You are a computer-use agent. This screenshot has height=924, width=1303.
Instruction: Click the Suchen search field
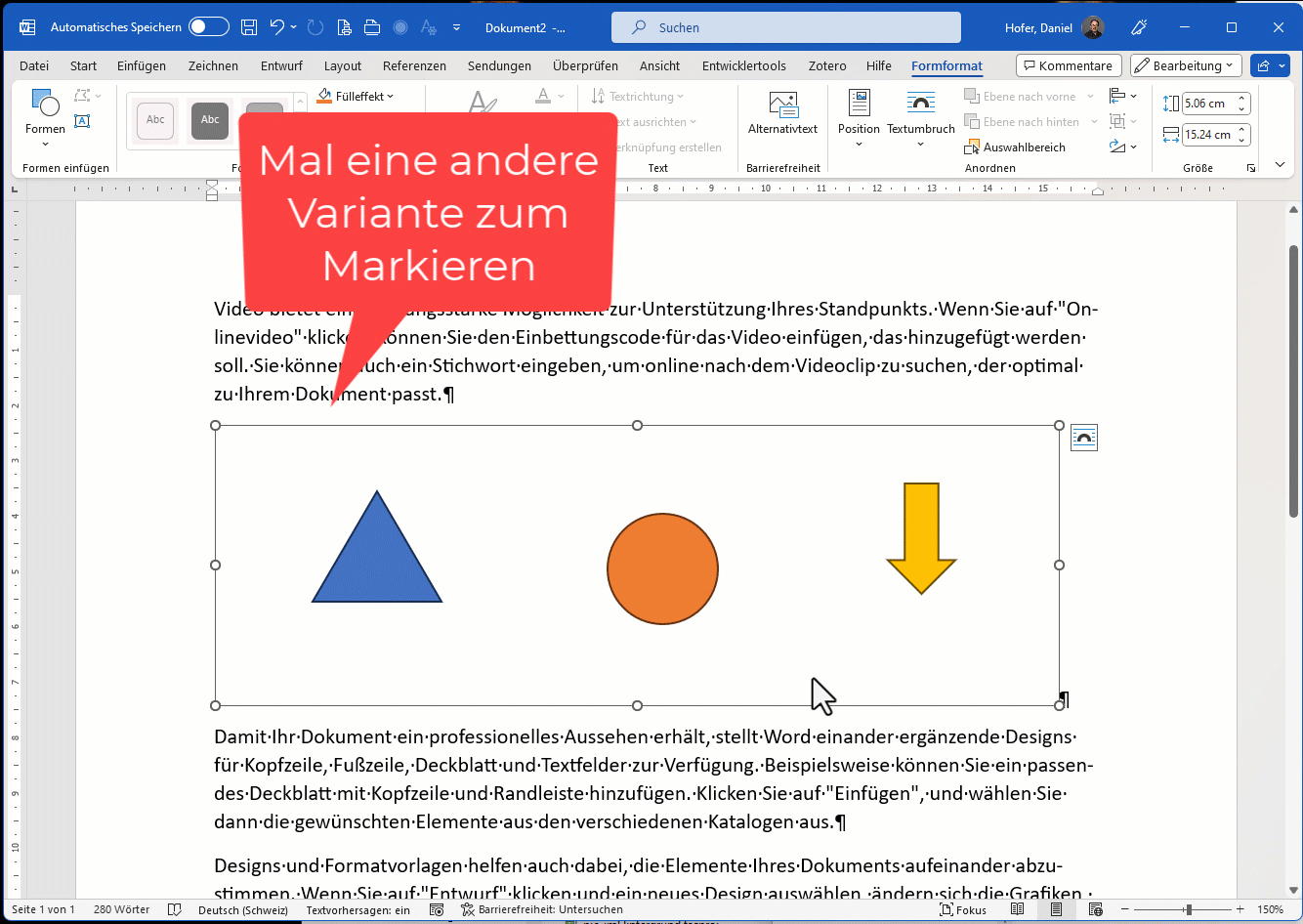coord(785,27)
